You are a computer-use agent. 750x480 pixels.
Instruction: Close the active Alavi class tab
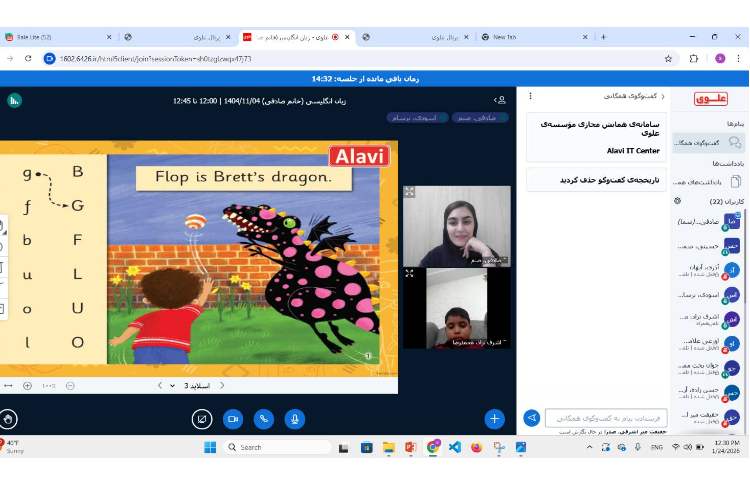[347, 37]
